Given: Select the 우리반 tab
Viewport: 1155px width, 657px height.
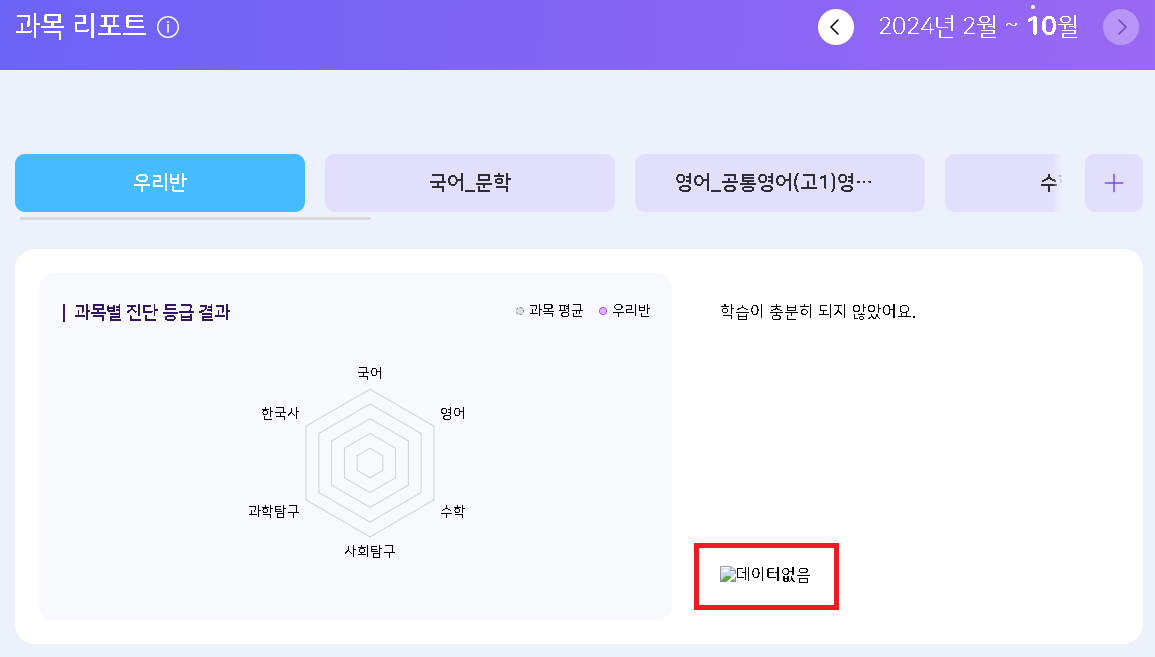Looking at the screenshot, I should pos(160,183).
